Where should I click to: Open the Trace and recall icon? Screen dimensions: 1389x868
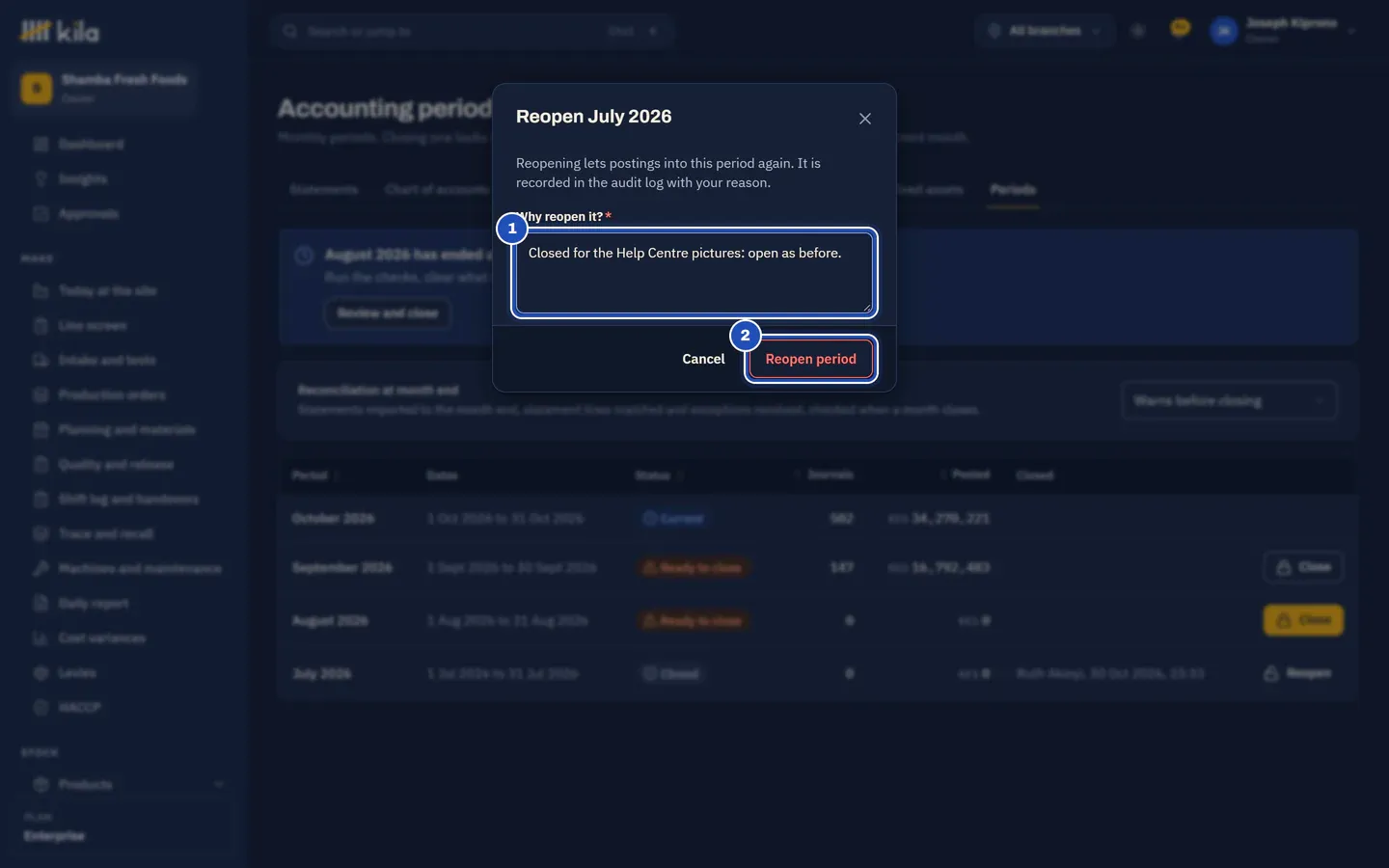[41, 534]
